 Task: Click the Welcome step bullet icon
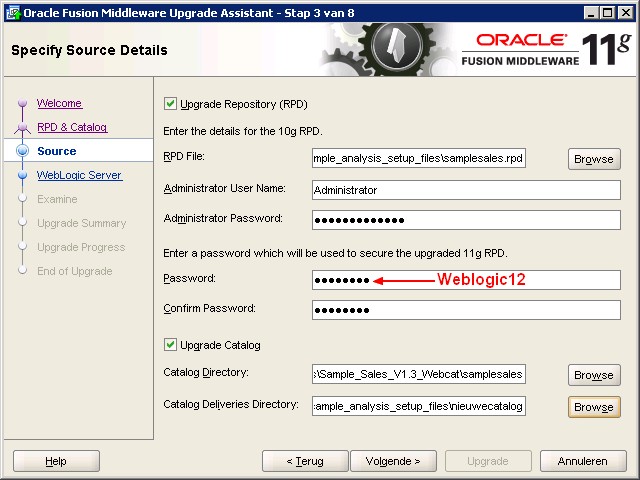[x=22, y=103]
